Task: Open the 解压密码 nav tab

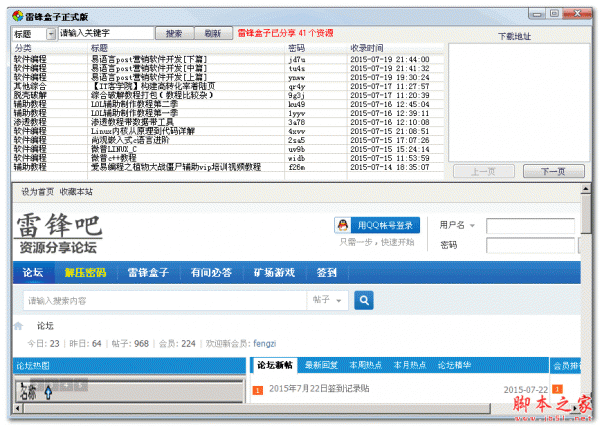Action: [85, 273]
